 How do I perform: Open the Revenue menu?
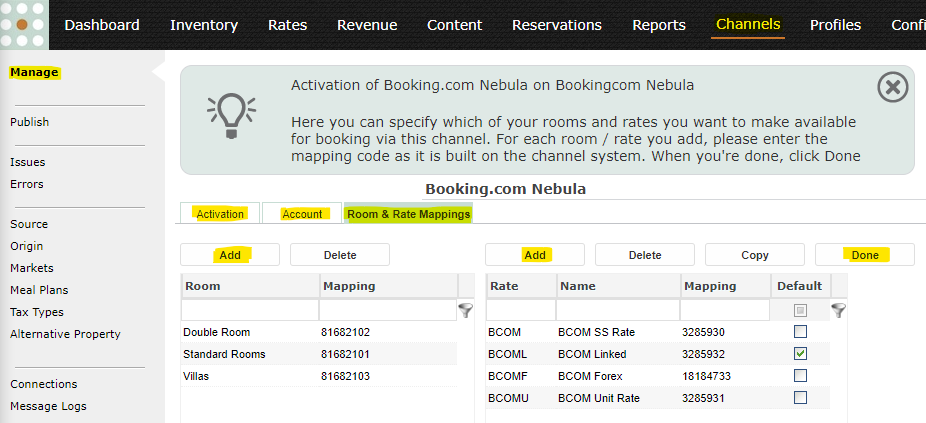[x=367, y=25]
